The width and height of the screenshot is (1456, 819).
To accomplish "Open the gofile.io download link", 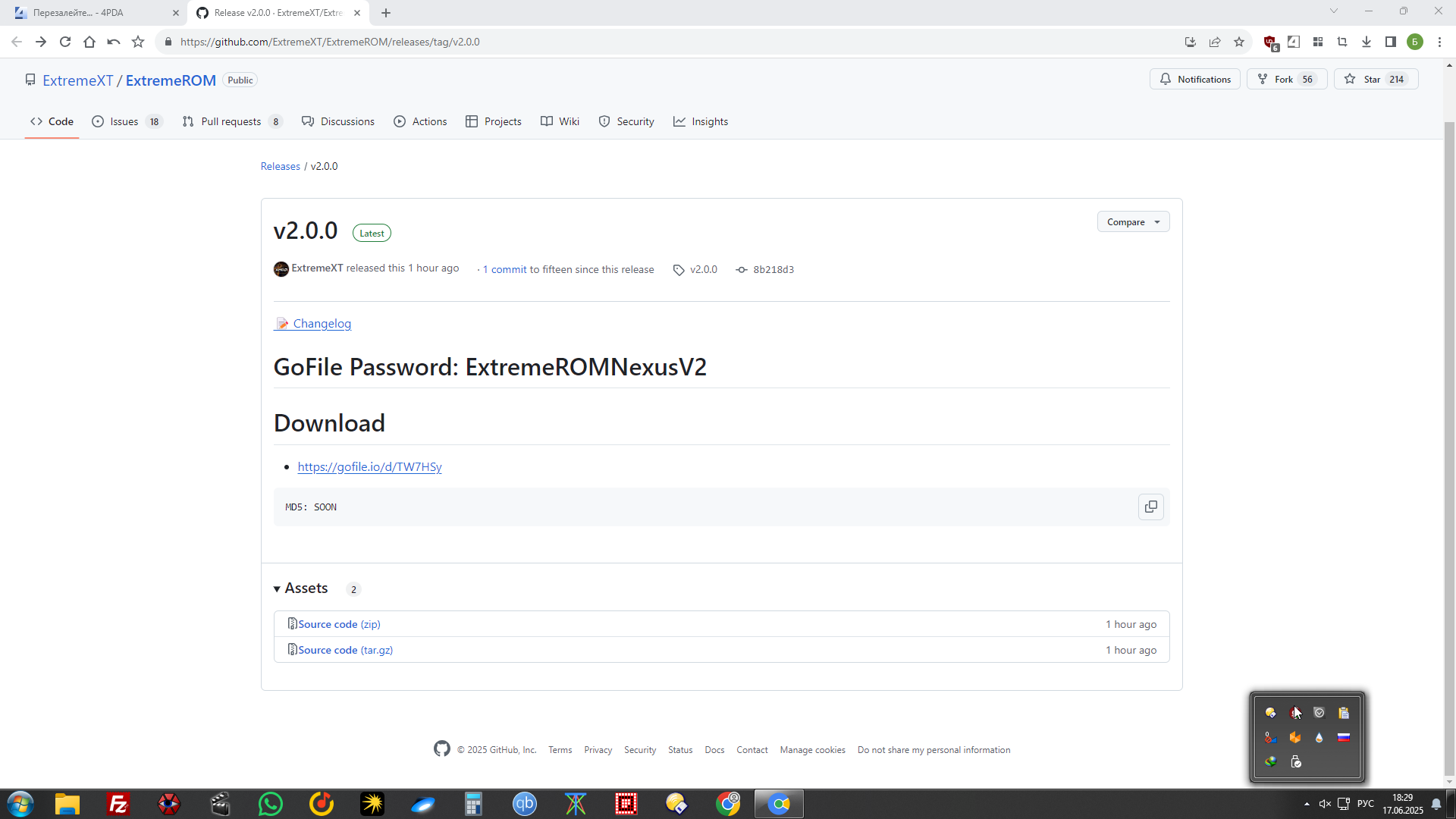I will pyautogui.click(x=369, y=466).
